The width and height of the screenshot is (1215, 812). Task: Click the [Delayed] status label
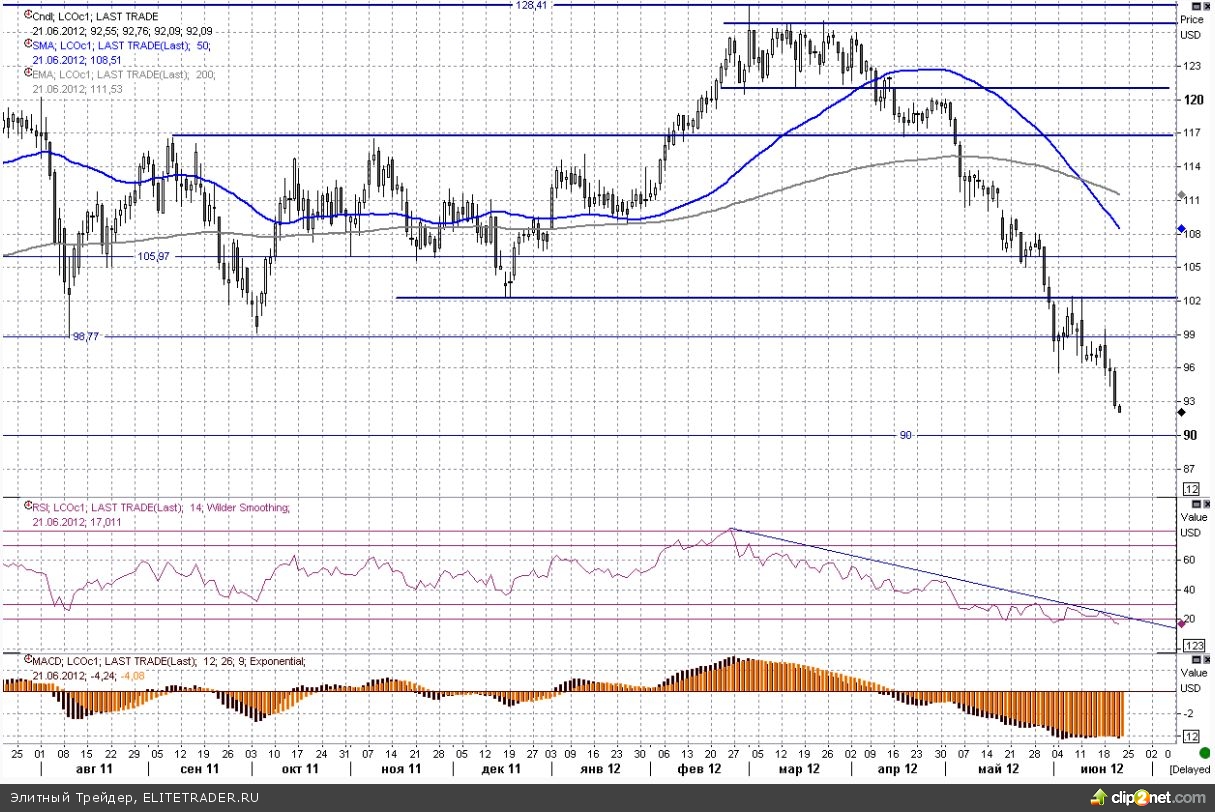pyautogui.click(x=1190, y=768)
